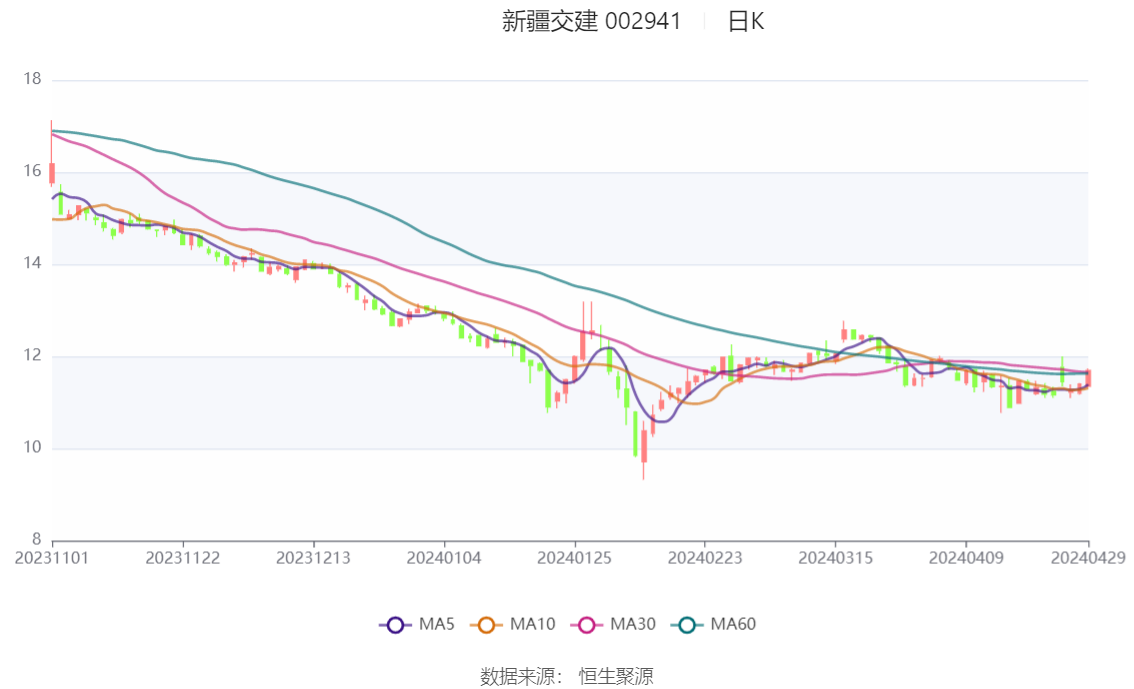Select the 20240104 date axis label
Image resolution: width=1134 pixels, height=689 pixels.
point(444,558)
